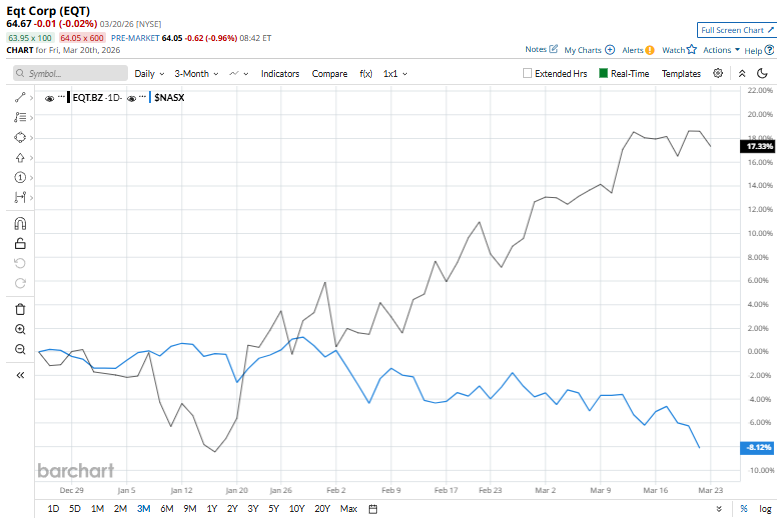Viewport: 777px width, 520px height.
Task: Toggle the lock drawings icon
Action: point(20,243)
